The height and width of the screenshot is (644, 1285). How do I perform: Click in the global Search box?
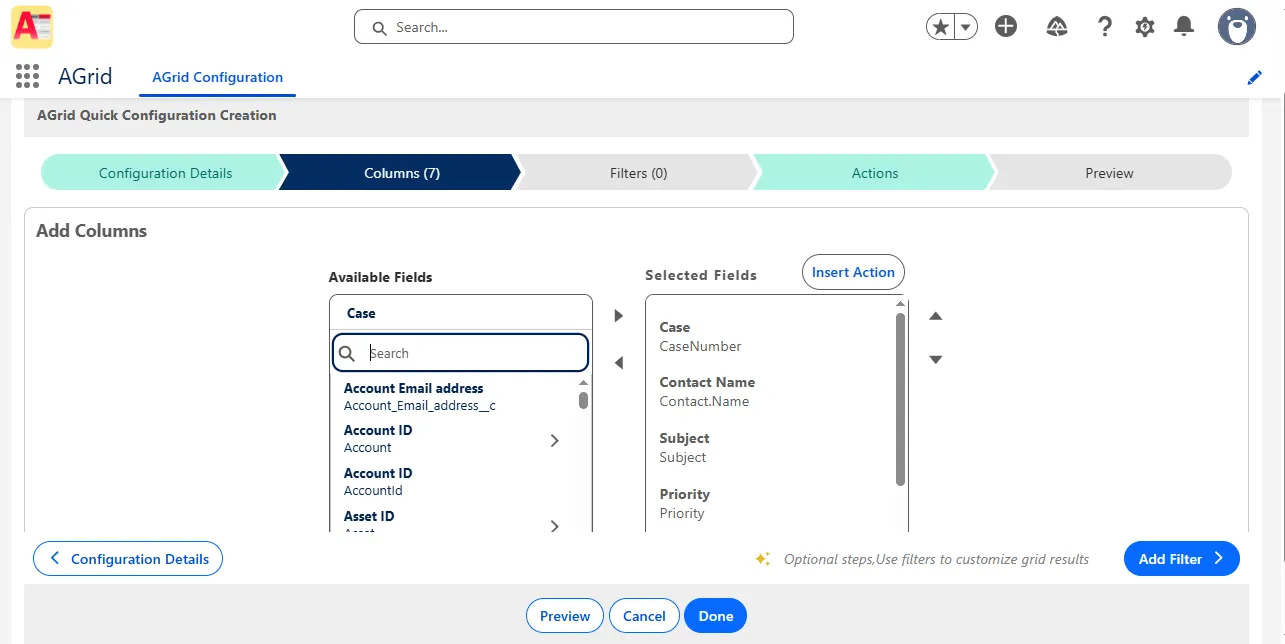tap(574, 27)
